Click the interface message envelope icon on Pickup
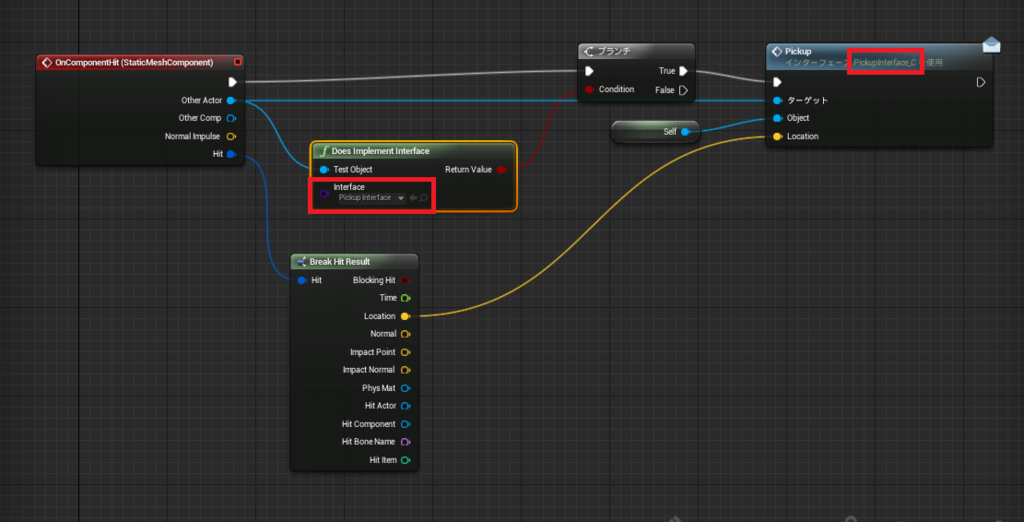 pos(991,45)
